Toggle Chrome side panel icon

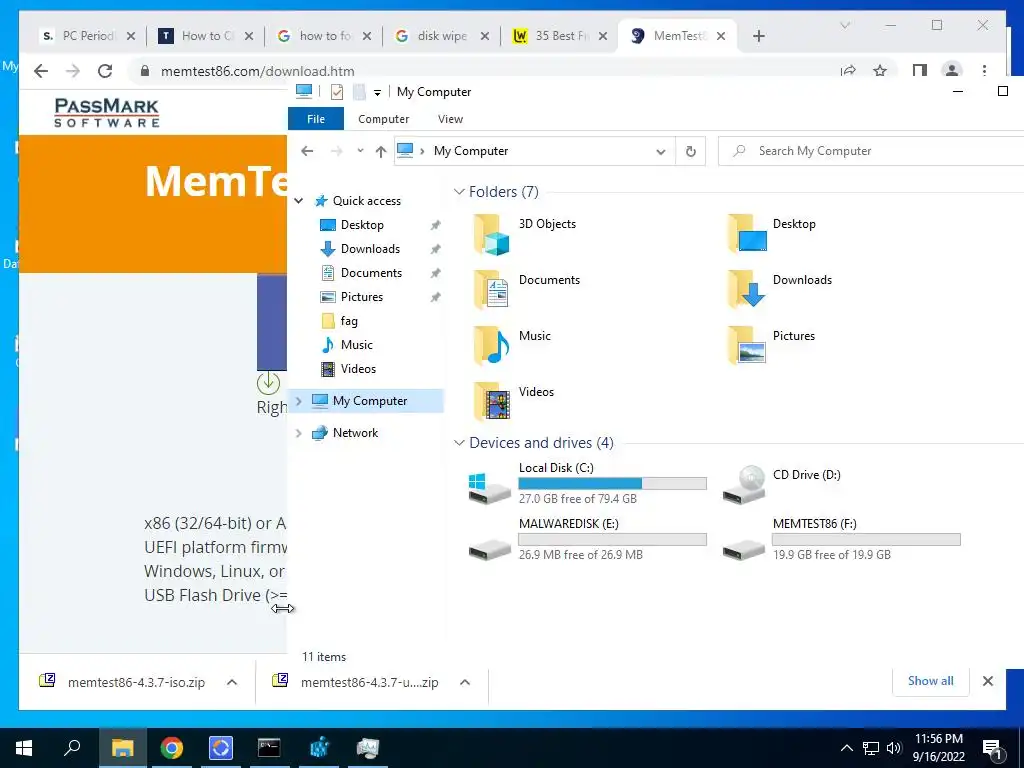point(920,70)
